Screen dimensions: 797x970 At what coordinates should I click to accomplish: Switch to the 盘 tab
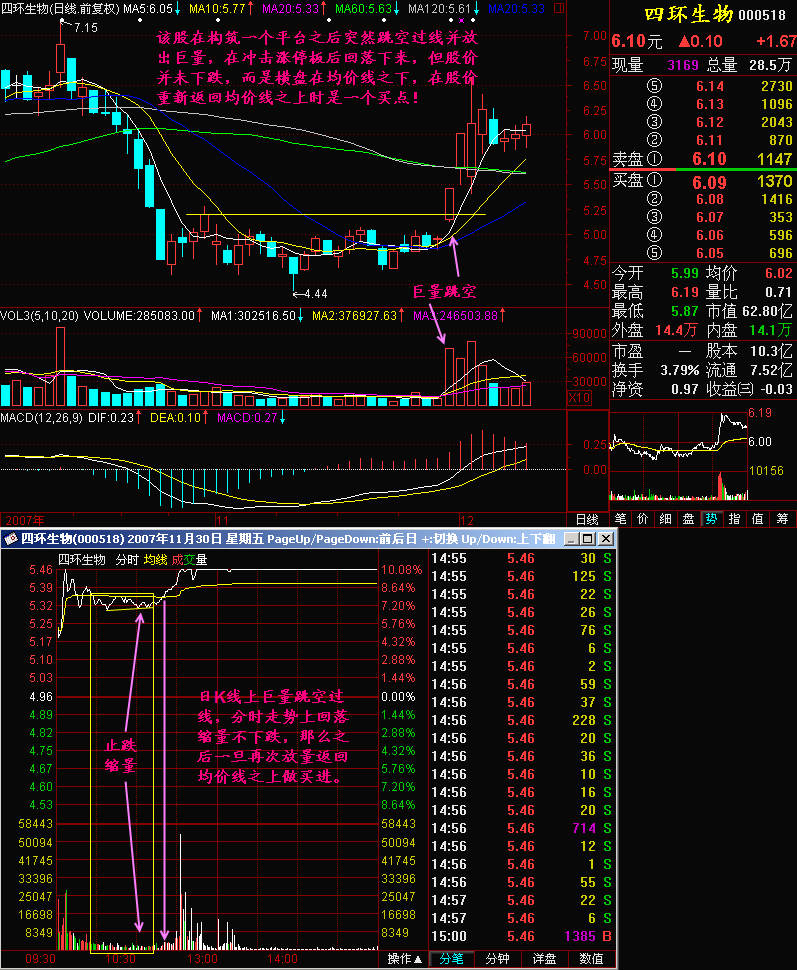coord(688,518)
